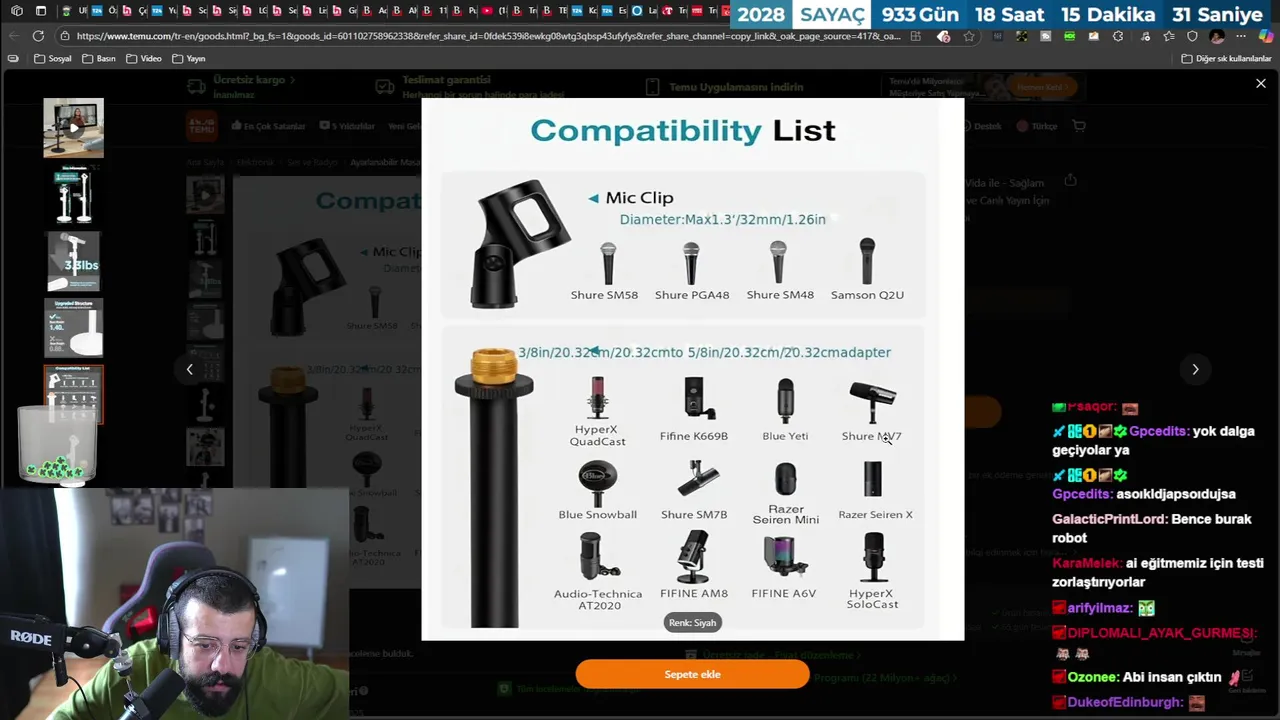This screenshot has width=1280, height=720.
Task: Click the Samsung Q2U microphone label
Action: [867, 295]
